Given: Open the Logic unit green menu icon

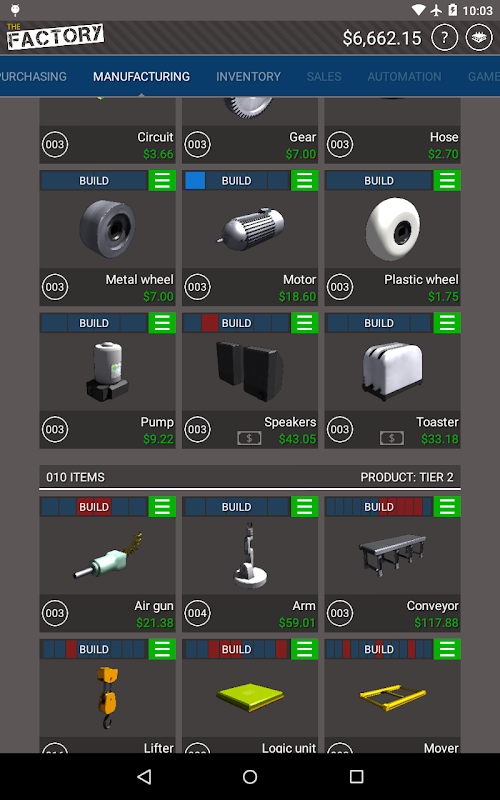Looking at the screenshot, I should 305,649.
